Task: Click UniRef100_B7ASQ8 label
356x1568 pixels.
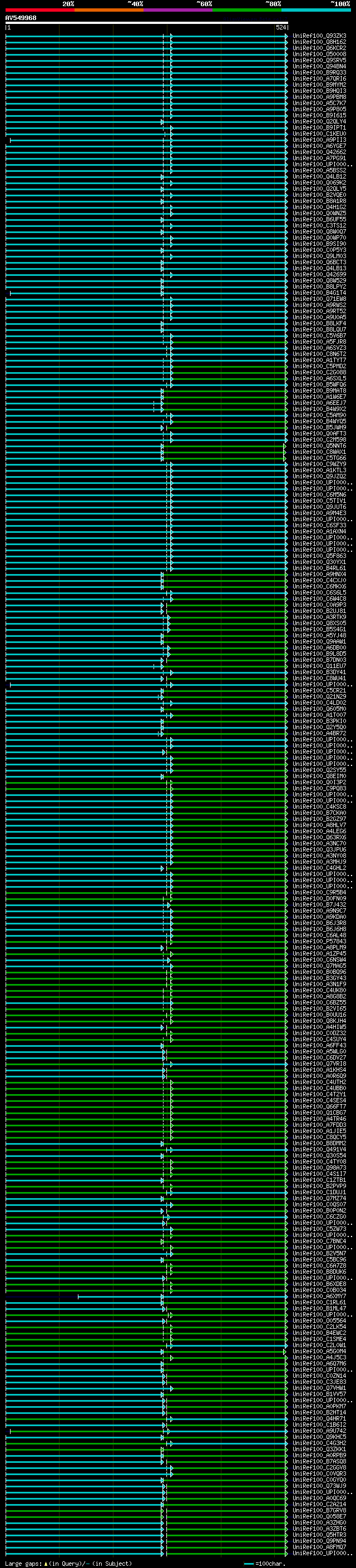Action: [x=319, y=1460]
